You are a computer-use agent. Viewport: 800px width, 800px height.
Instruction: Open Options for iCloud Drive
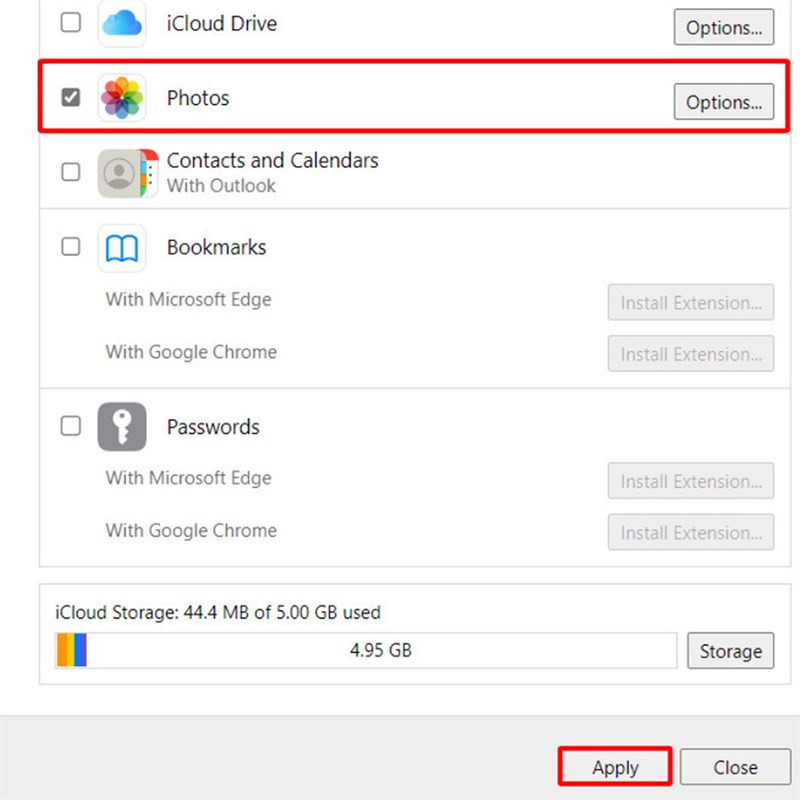click(x=723, y=27)
